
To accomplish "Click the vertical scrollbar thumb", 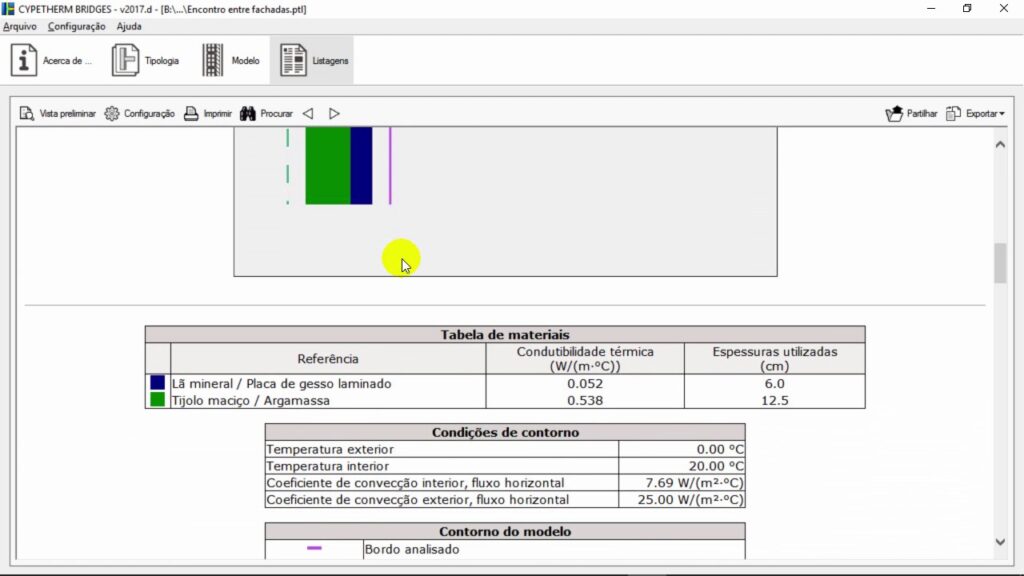I will pos(1000,263).
